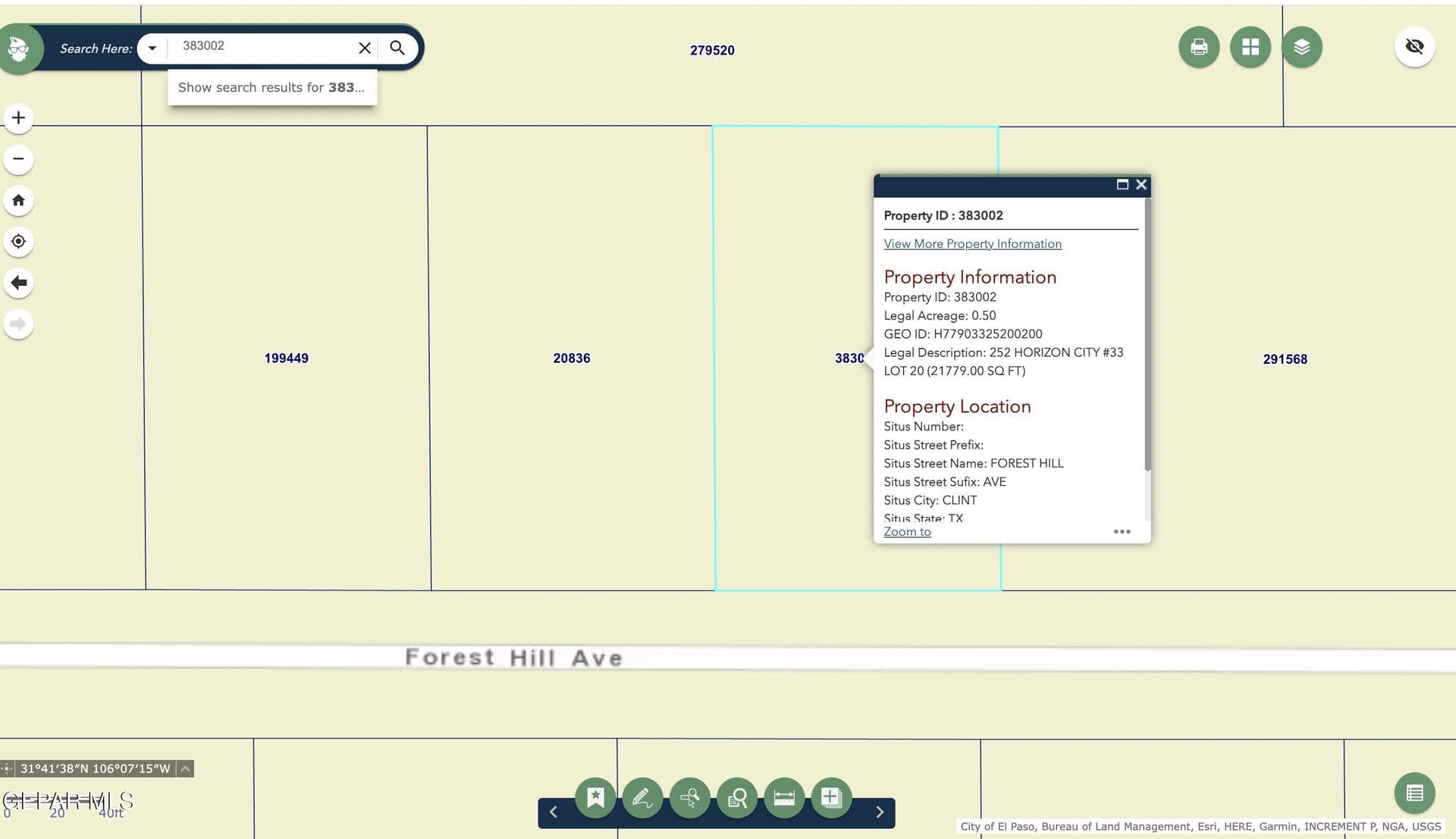Viewport: 1456px width, 839px height.
Task: Open the Add Data tool
Action: [x=830, y=797]
